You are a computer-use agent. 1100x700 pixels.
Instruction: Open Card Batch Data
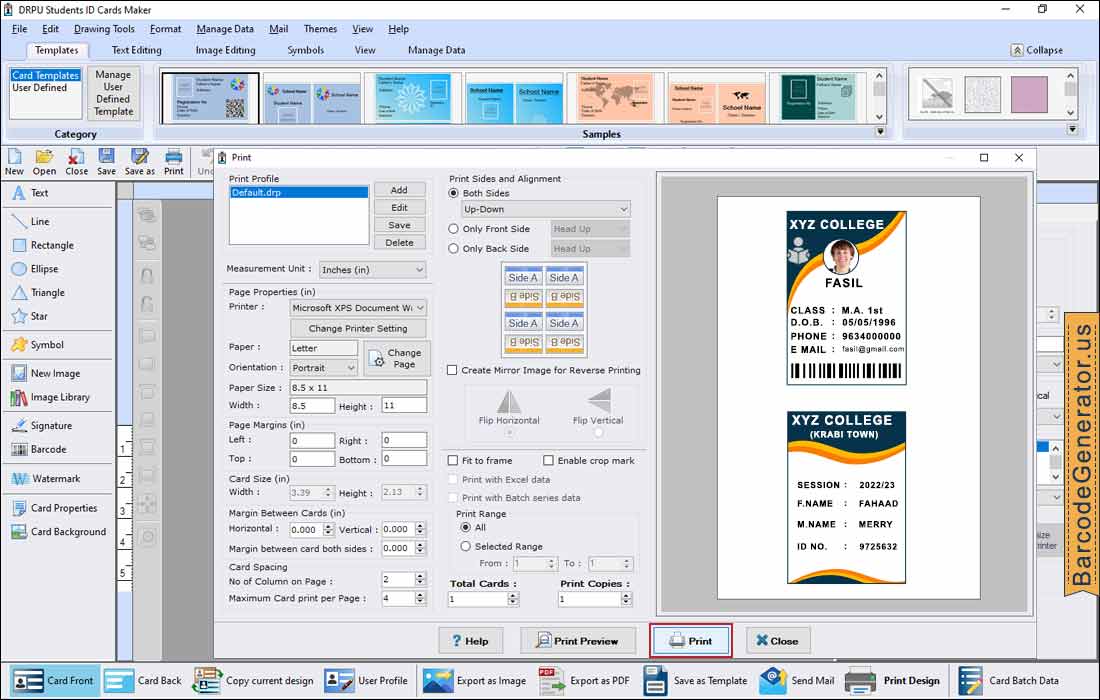pyautogui.click(x=1008, y=680)
